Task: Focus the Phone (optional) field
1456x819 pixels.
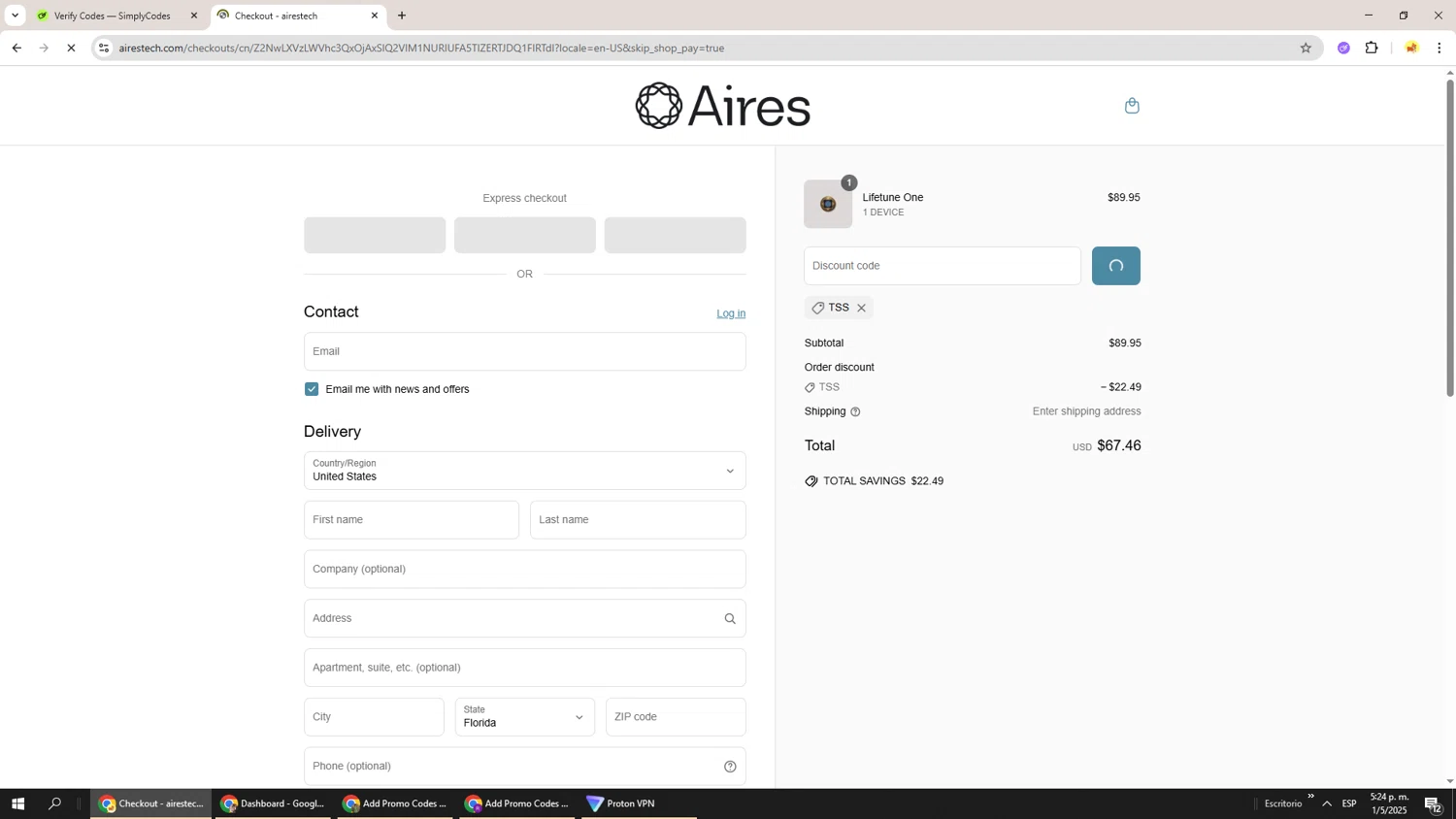Action: point(524,767)
